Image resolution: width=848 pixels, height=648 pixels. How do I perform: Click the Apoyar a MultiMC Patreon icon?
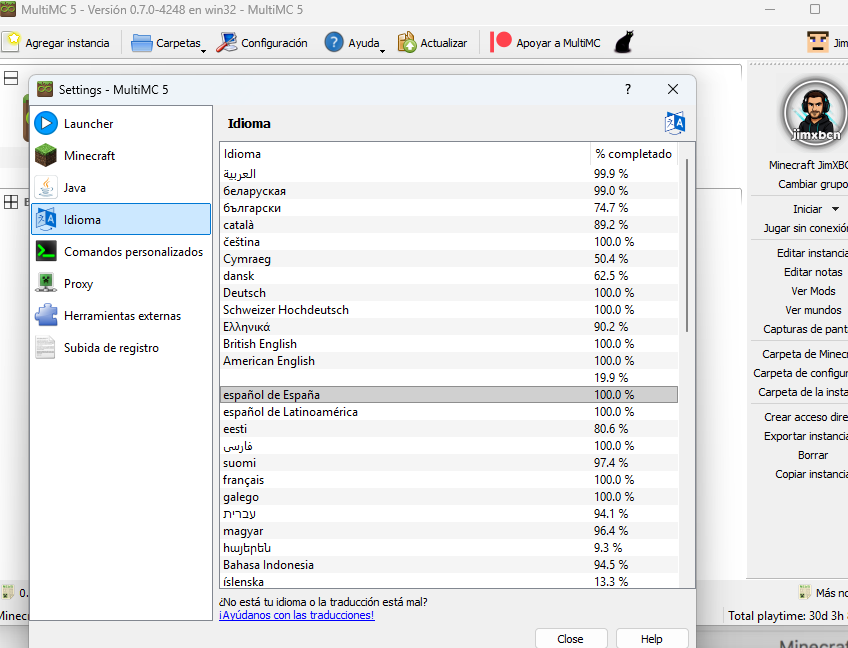(502, 42)
